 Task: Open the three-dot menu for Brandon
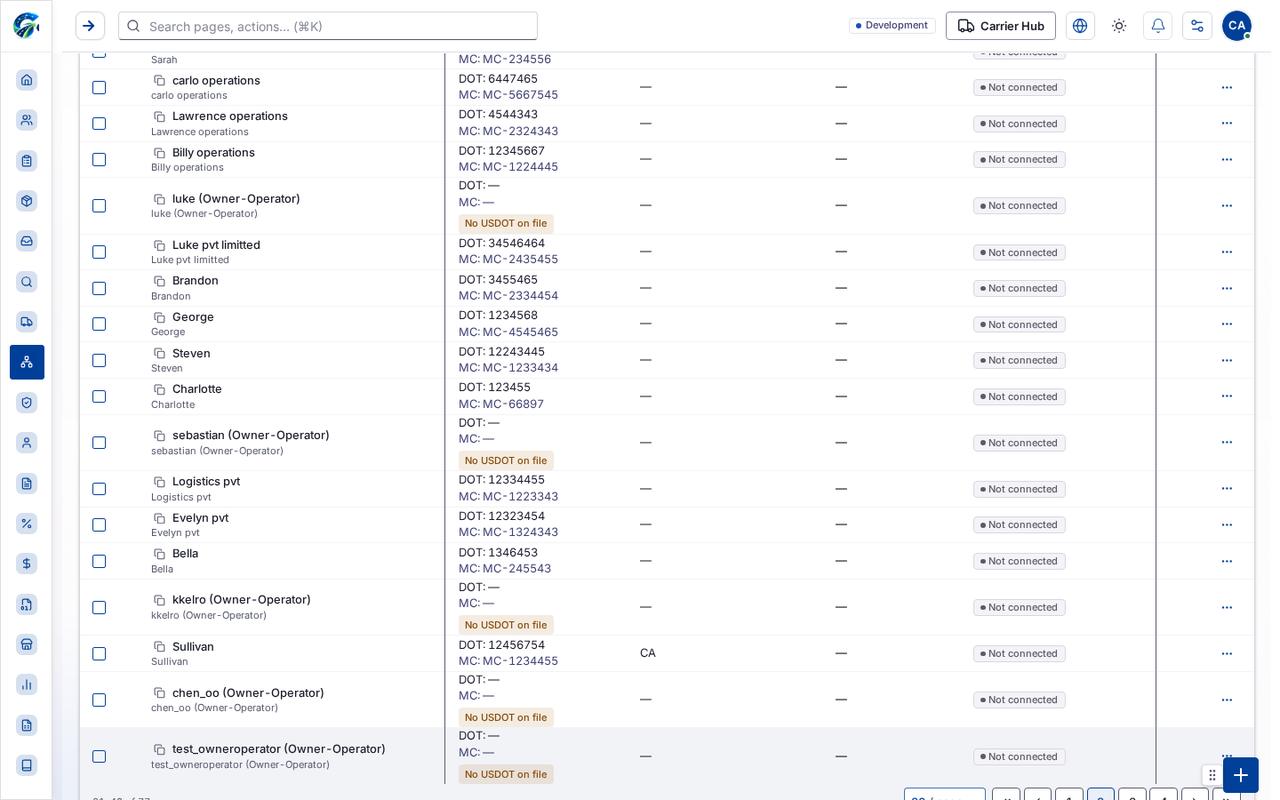(x=1227, y=288)
